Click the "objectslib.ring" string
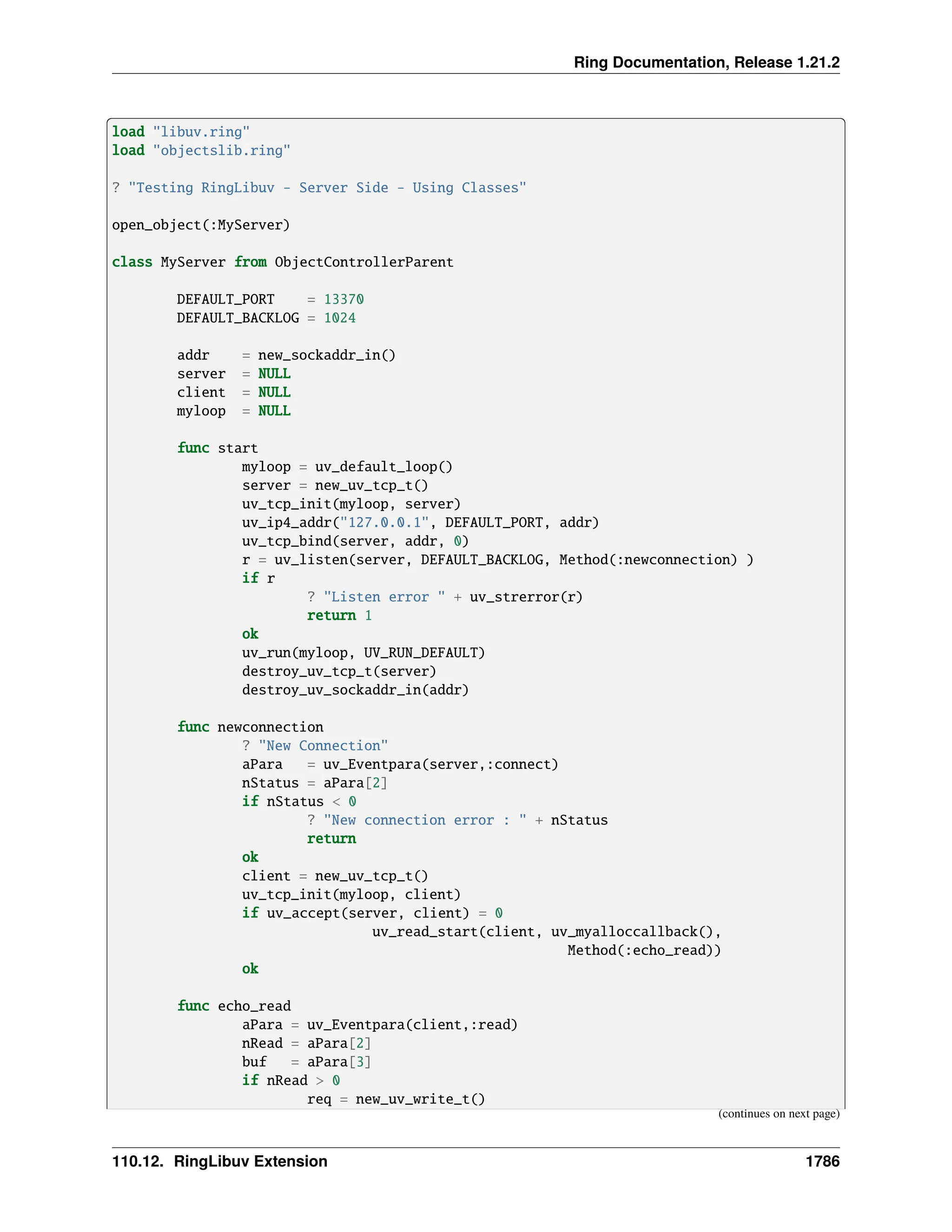This screenshot has width=952, height=1232. pos(221,151)
